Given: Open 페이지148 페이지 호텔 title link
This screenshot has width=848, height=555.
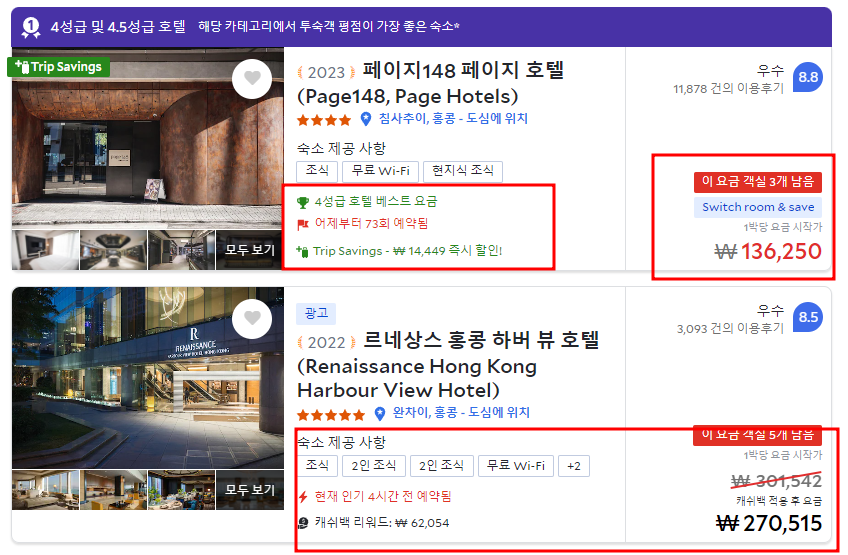Looking at the screenshot, I should 430,83.
